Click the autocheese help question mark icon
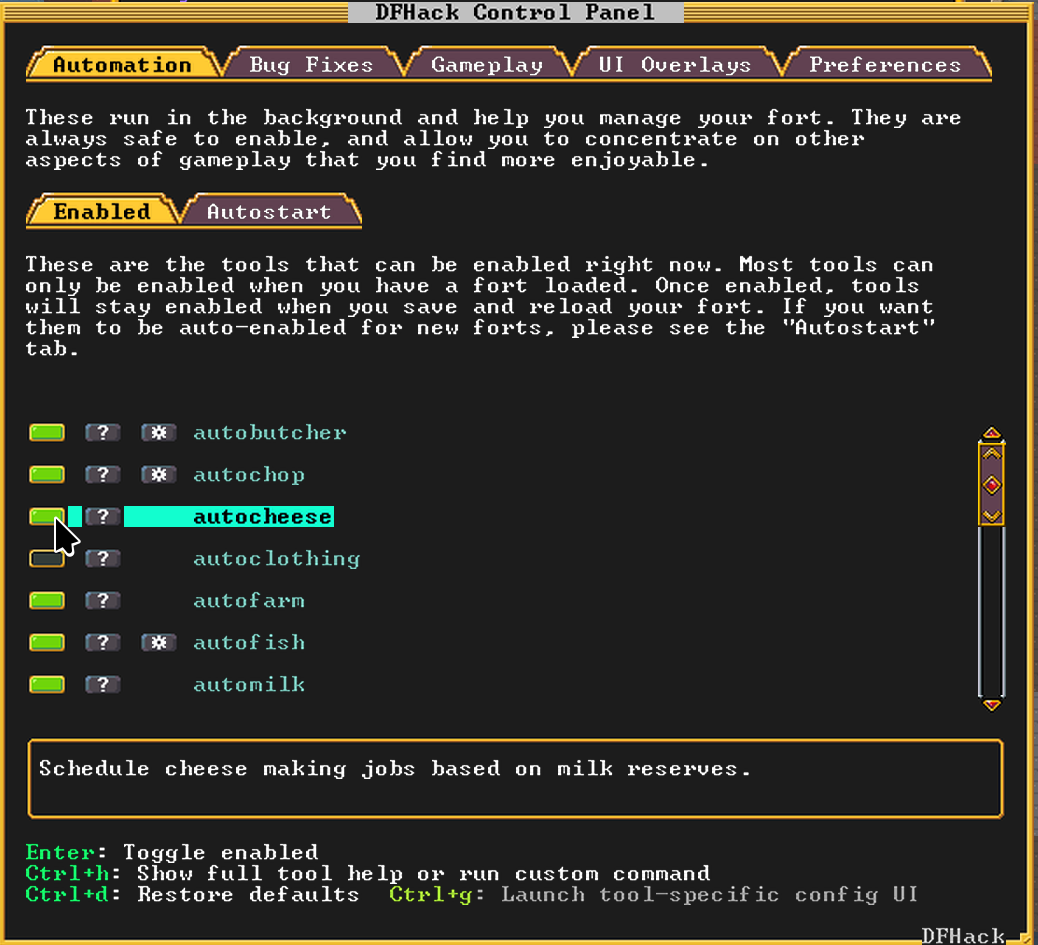The height and width of the screenshot is (945, 1038). (x=102, y=516)
